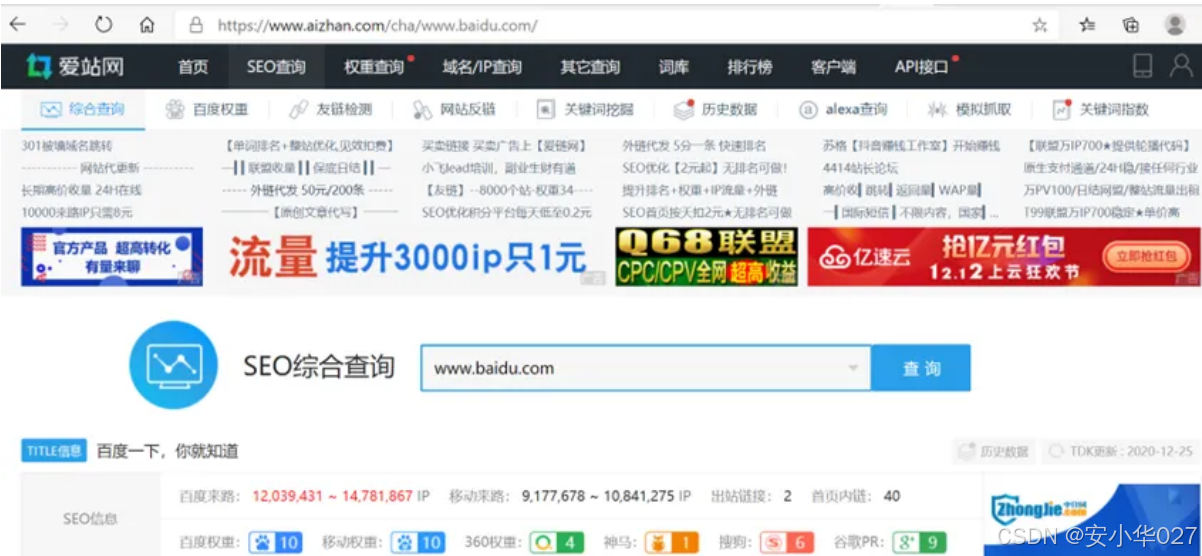The height and width of the screenshot is (556, 1202).
Task: Click the padlock site-info icon
Action: [x=196, y=26]
